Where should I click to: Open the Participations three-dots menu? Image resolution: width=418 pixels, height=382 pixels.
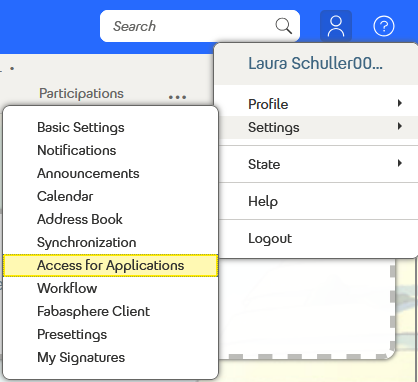[177, 97]
